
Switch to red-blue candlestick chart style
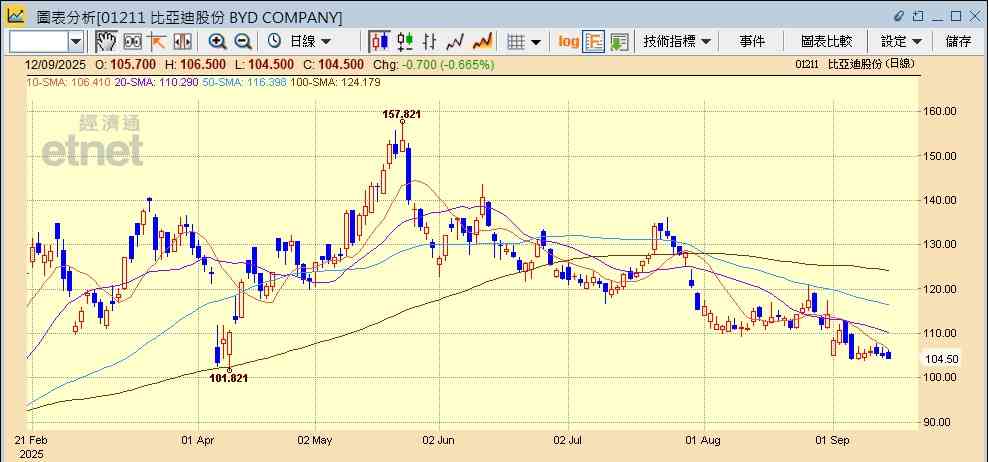(380, 42)
